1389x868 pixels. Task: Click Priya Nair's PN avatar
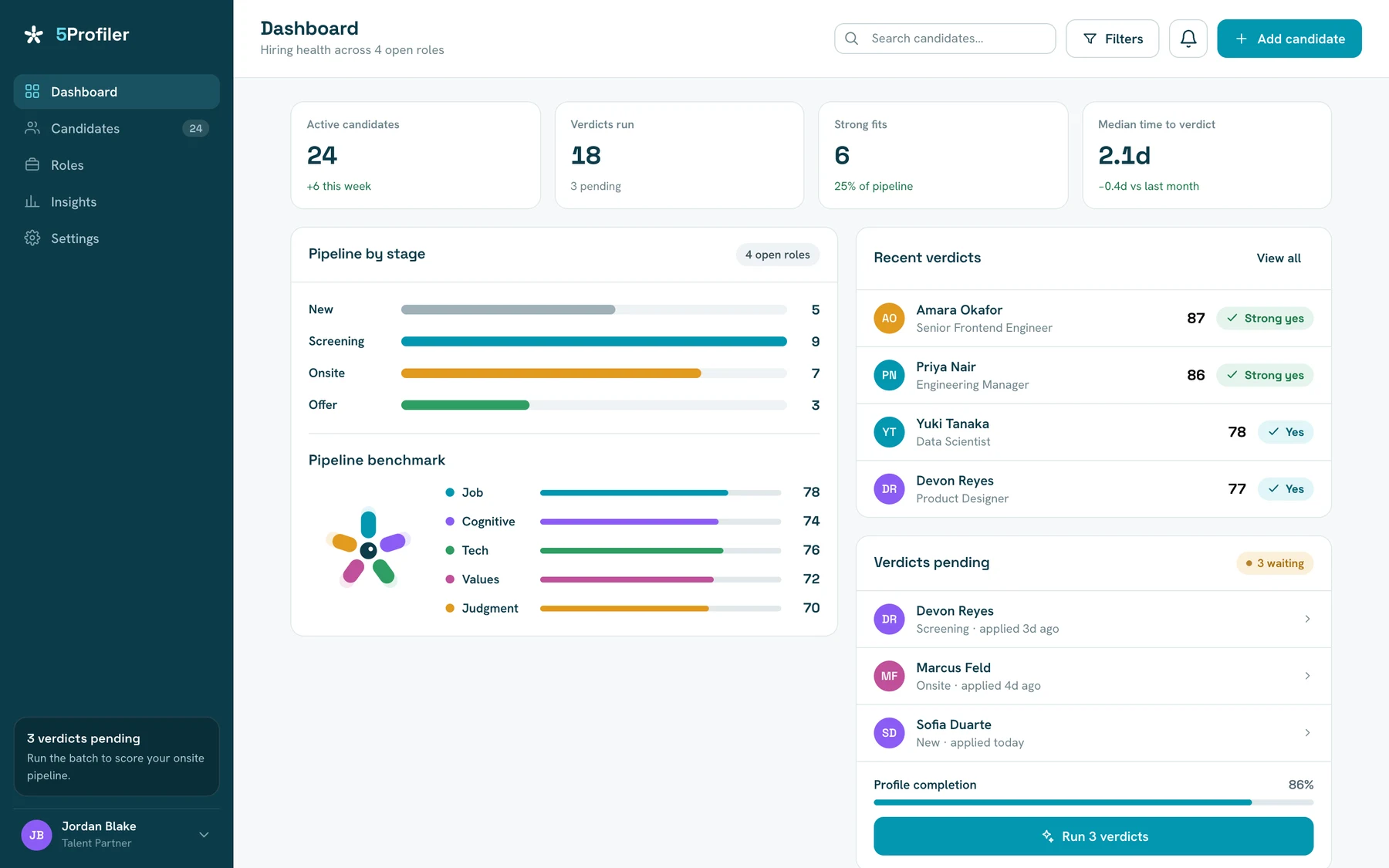coord(889,375)
